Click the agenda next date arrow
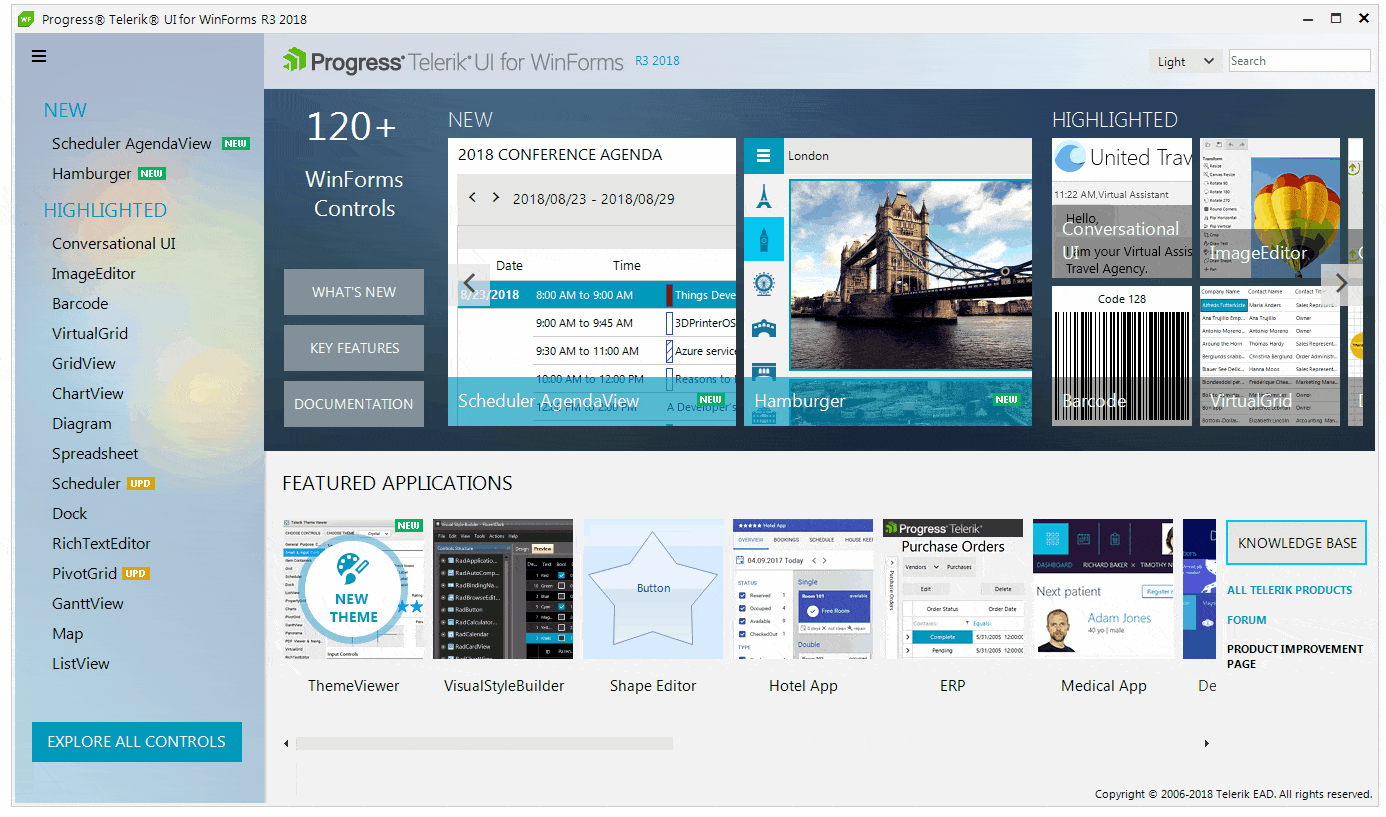1386x817 pixels. (495, 198)
